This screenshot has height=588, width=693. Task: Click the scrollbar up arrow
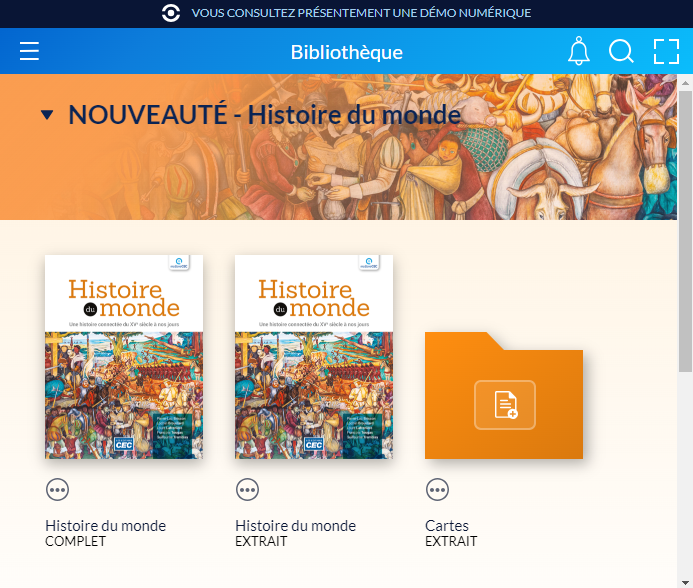point(685,83)
